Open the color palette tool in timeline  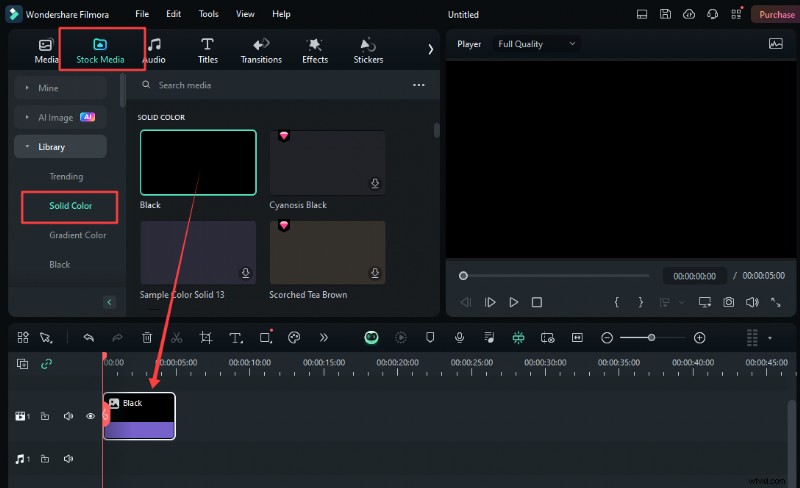294,338
